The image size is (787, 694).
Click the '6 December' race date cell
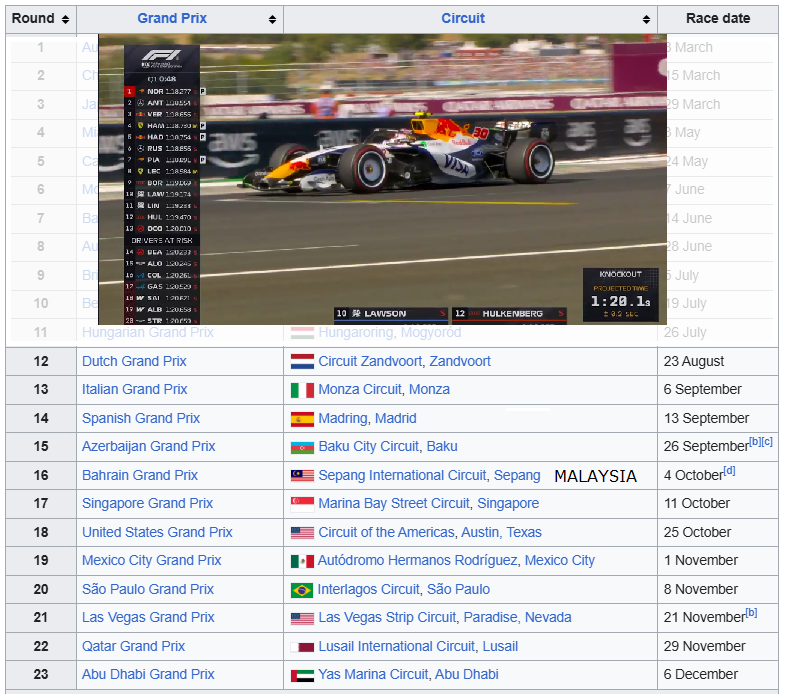[718, 674]
